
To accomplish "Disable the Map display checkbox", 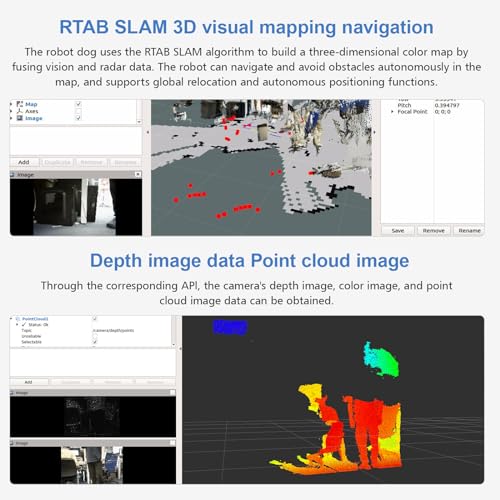I will pyautogui.click(x=78, y=104).
